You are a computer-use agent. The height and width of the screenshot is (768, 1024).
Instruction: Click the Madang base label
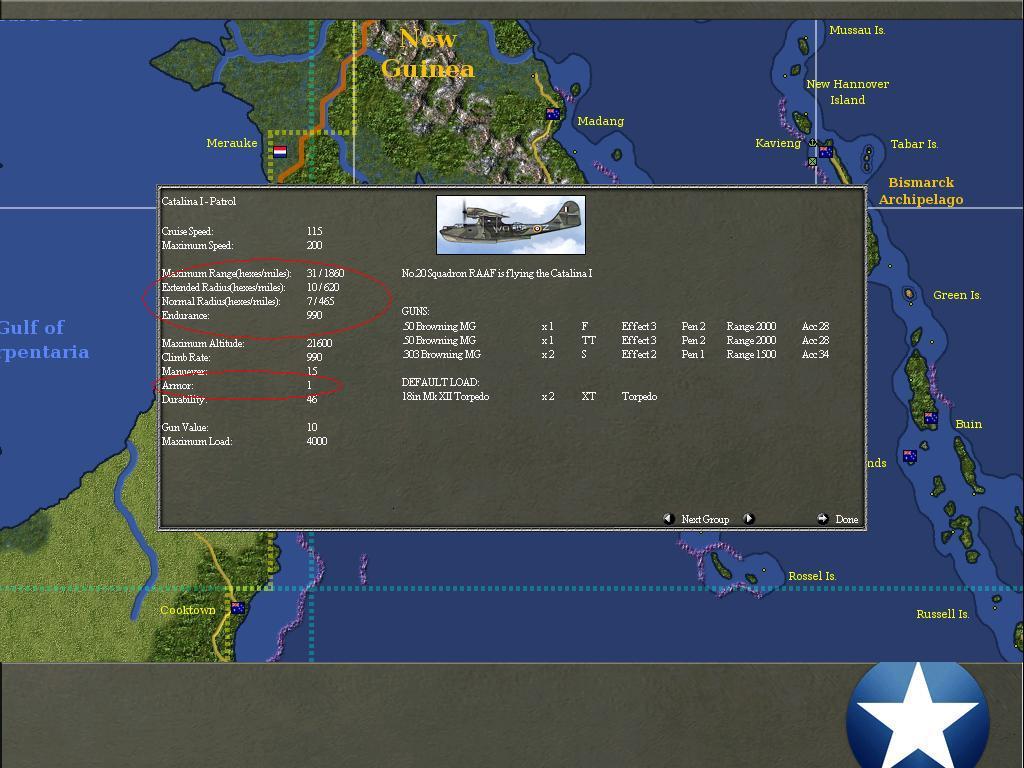[600, 121]
